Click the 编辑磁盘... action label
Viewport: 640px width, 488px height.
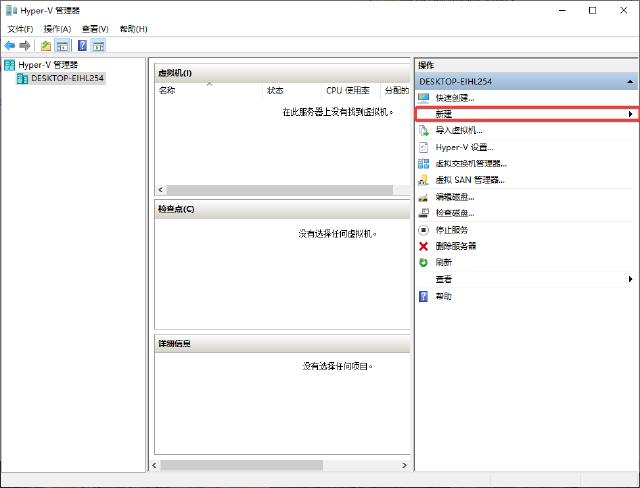tap(455, 197)
